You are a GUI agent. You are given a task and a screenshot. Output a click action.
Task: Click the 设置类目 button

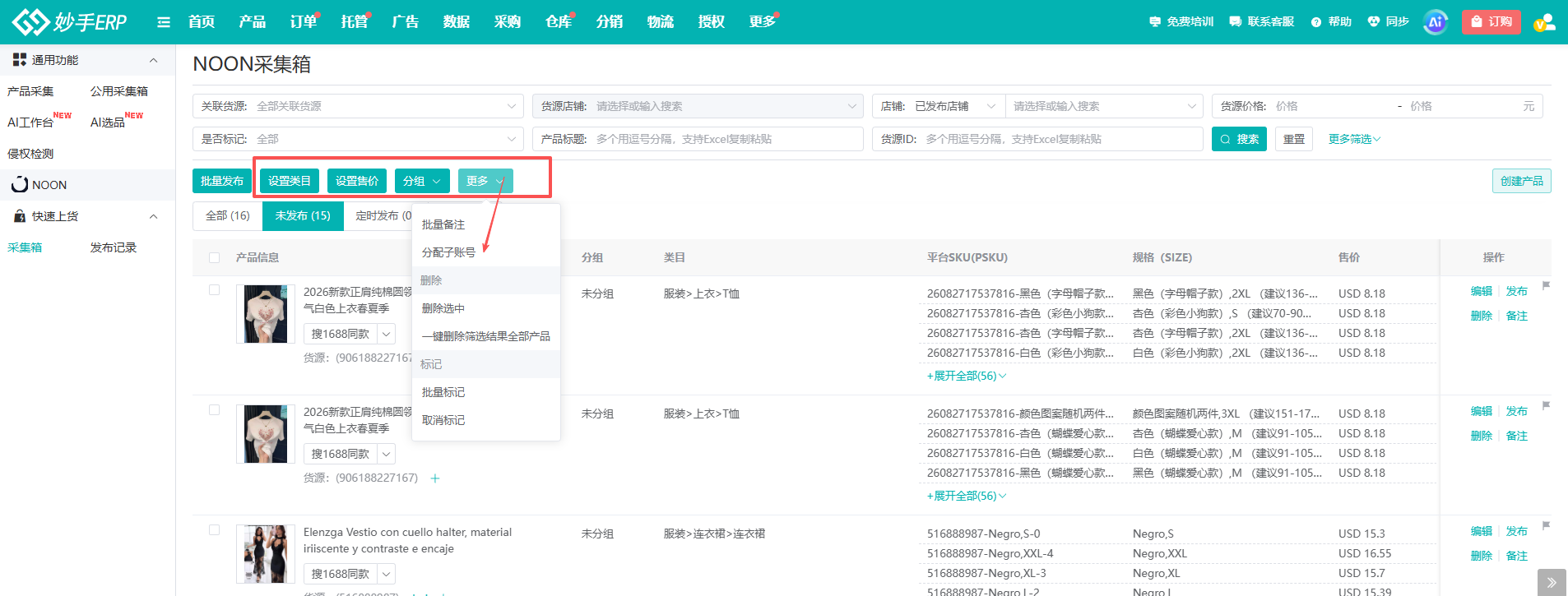click(290, 181)
